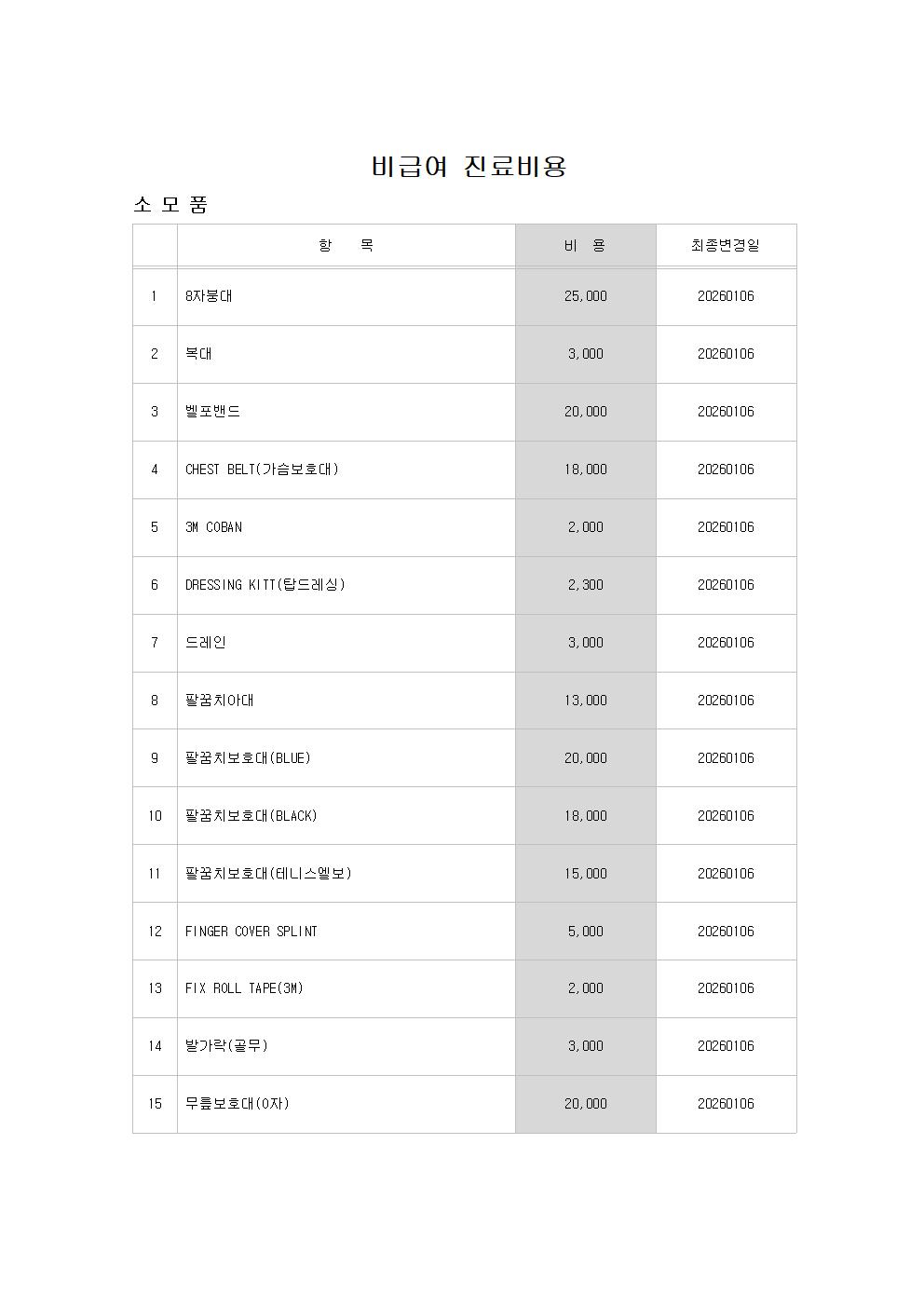Select the 복대 item cell
This screenshot has width=924, height=1307.
198,354
